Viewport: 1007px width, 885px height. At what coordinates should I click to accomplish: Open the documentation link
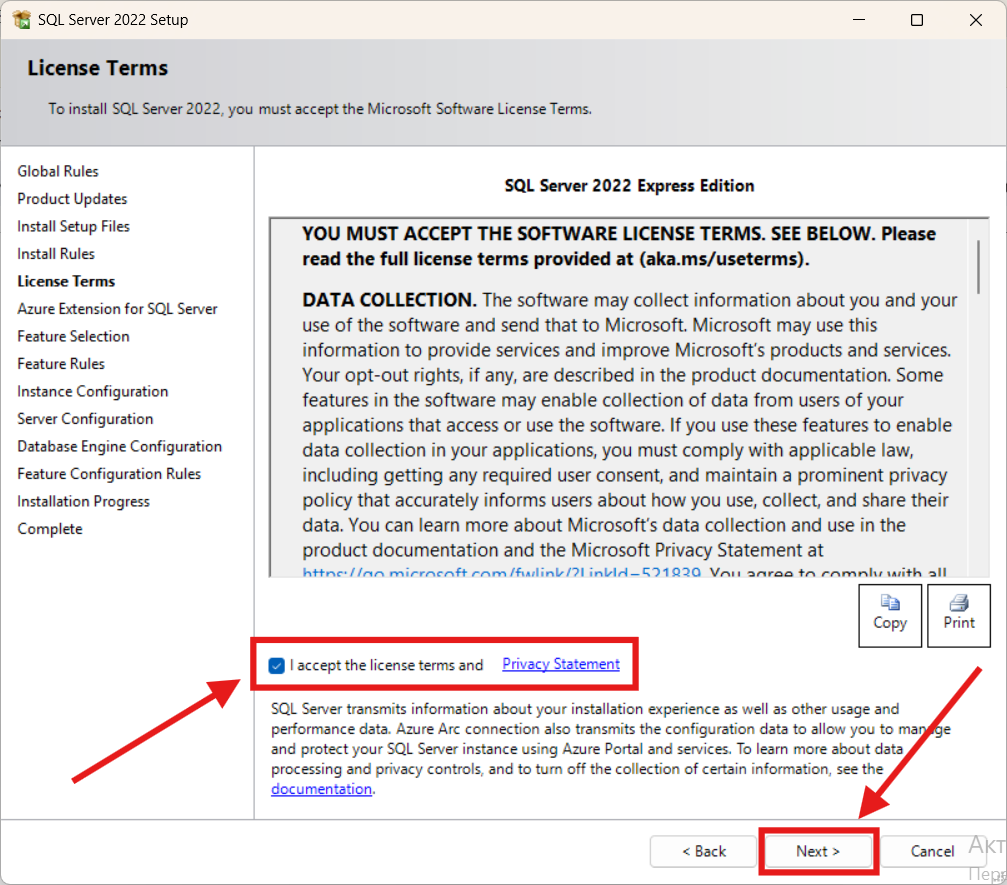coord(321,789)
